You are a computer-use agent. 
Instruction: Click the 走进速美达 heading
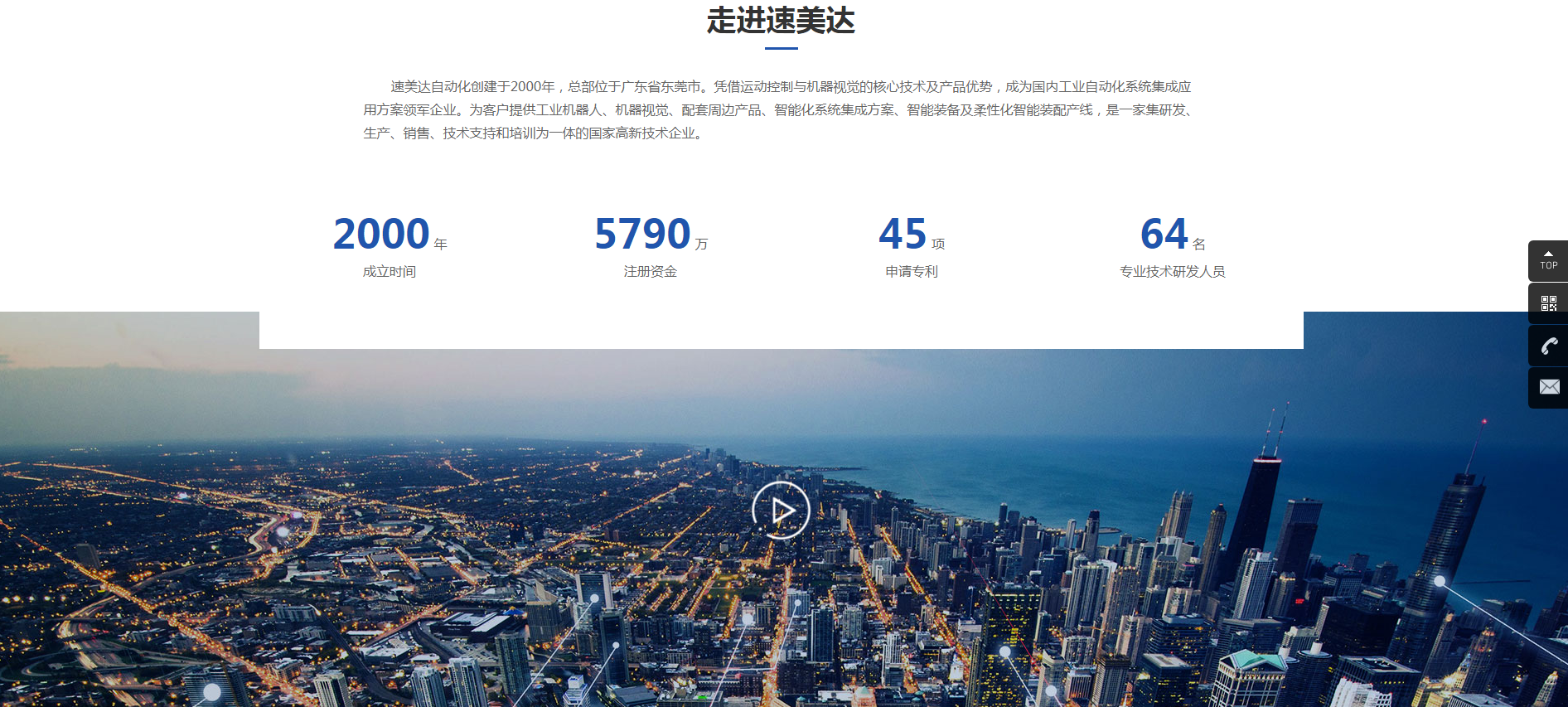pyautogui.click(x=781, y=21)
